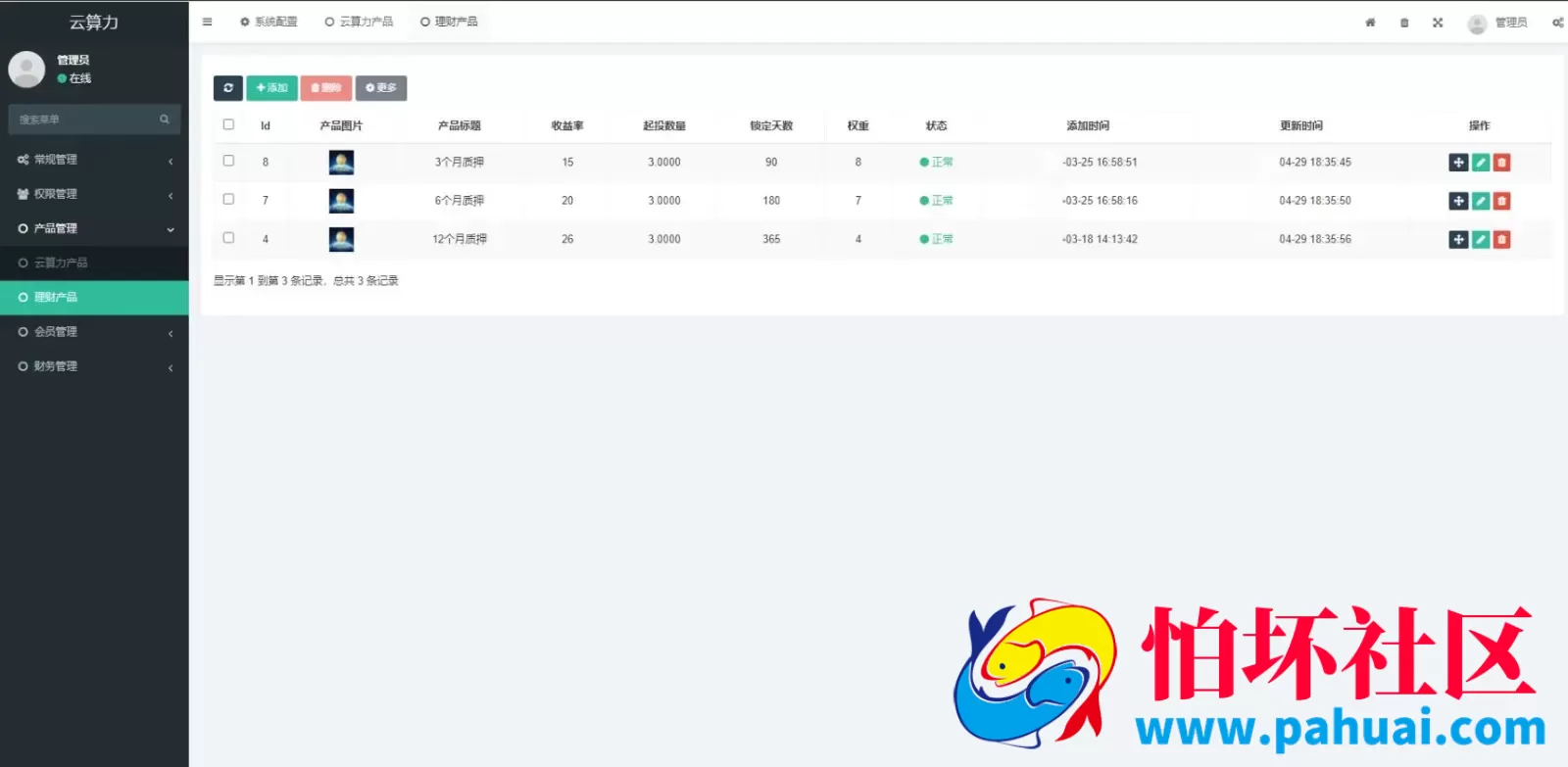Click add time 03-18 14:13:42
Screen dimensions: 1568x767
pyautogui.click(x=1101, y=239)
